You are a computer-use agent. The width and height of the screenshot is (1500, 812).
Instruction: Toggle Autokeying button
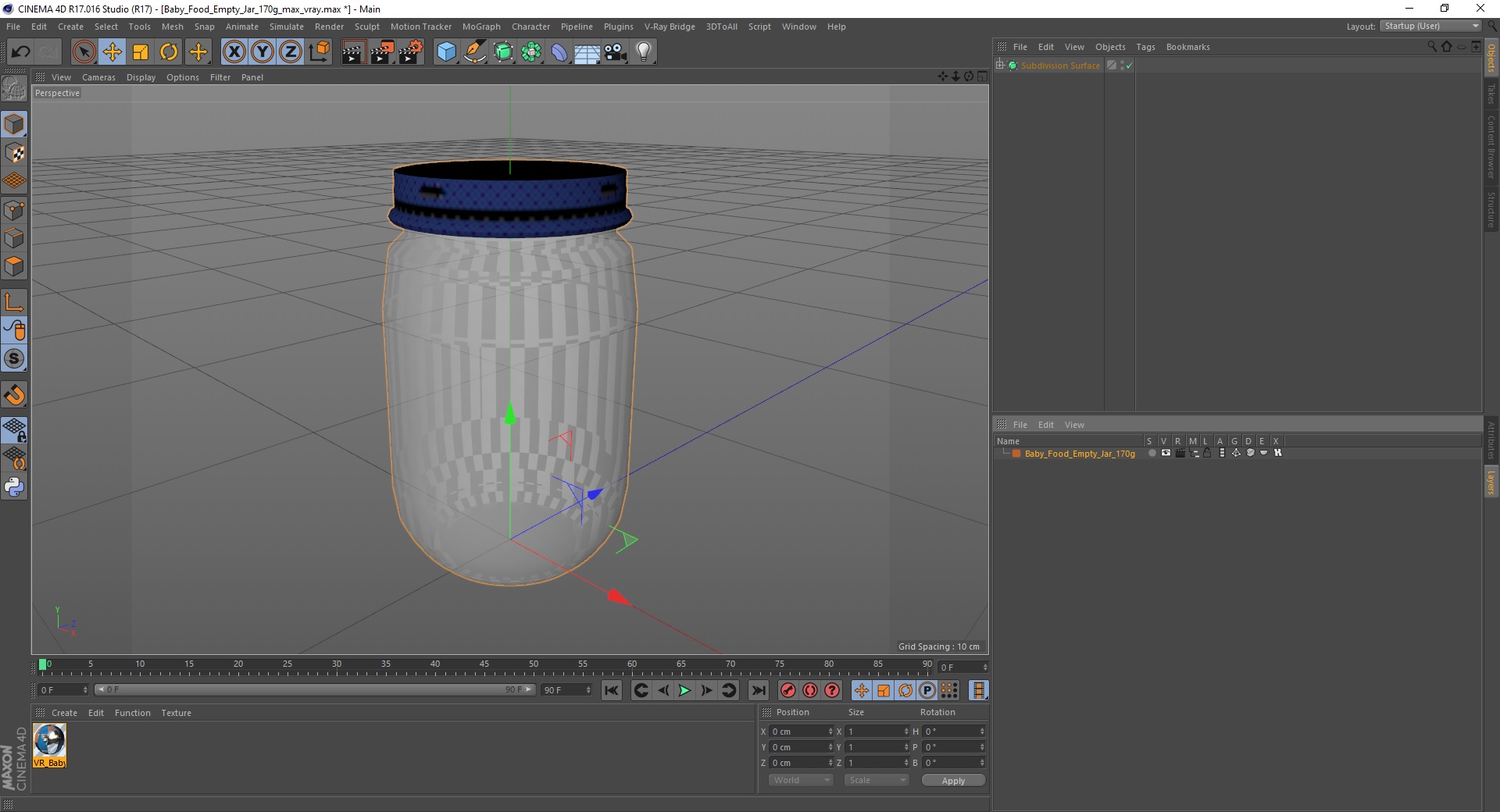810,690
